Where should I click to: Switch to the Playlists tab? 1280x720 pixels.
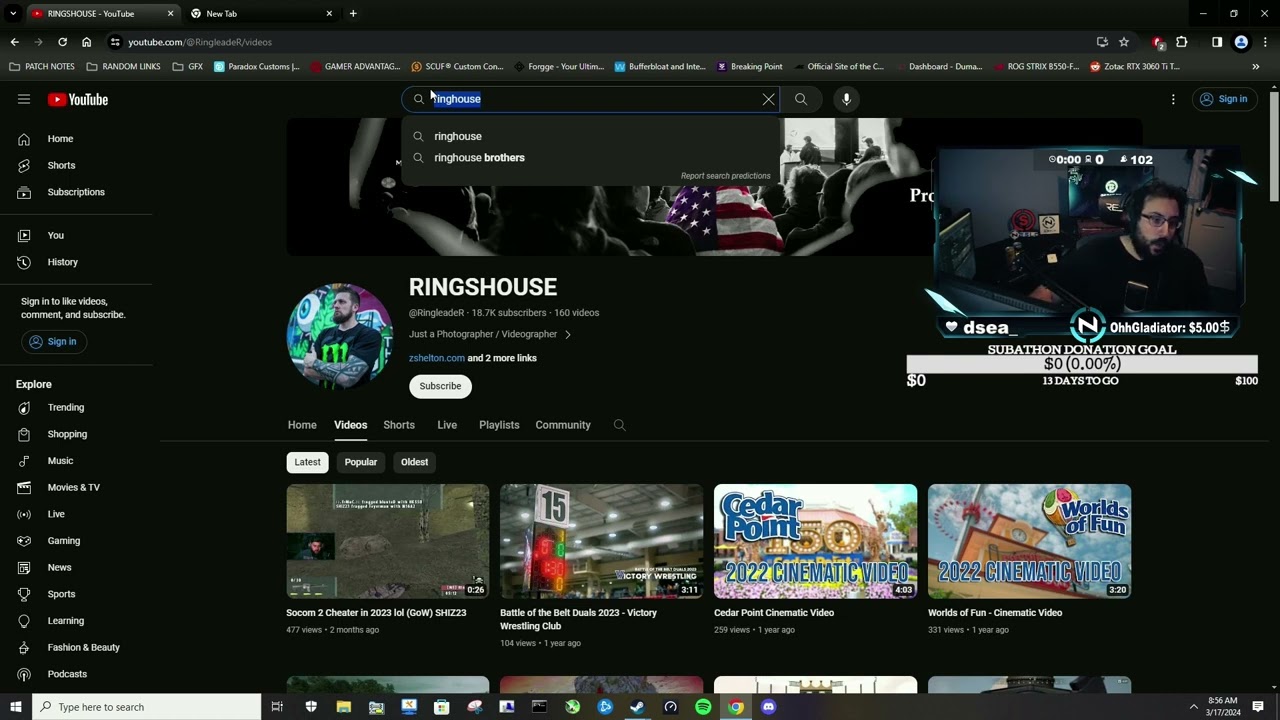[499, 425]
